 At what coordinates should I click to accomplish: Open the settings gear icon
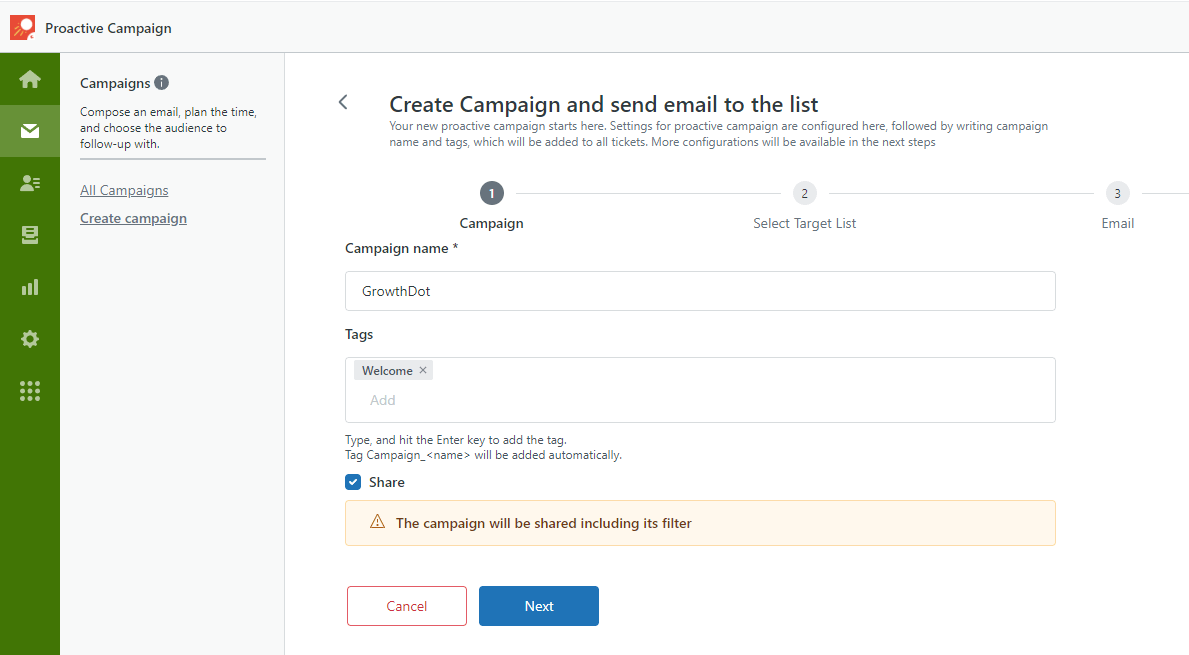tap(30, 339)
